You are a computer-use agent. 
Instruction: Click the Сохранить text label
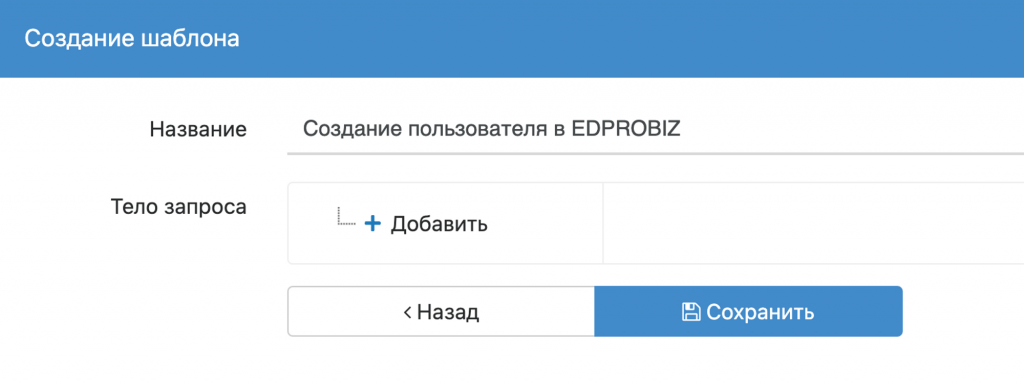coord(760,312)
